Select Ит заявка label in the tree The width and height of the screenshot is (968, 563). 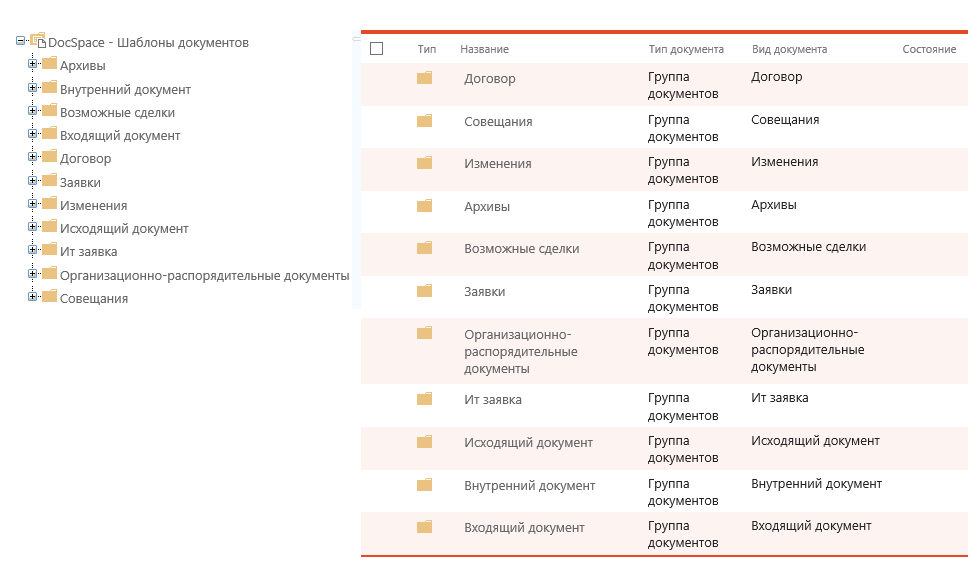[88, 252]
